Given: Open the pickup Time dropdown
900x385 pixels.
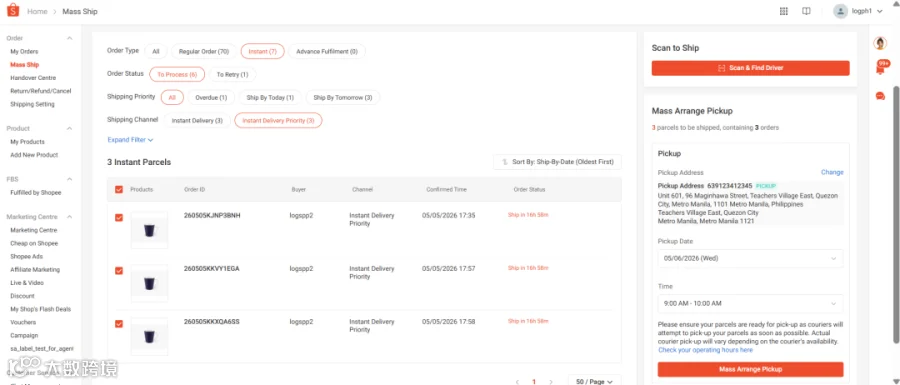Looking at the screenshot, I should click(x=750, y=304).
